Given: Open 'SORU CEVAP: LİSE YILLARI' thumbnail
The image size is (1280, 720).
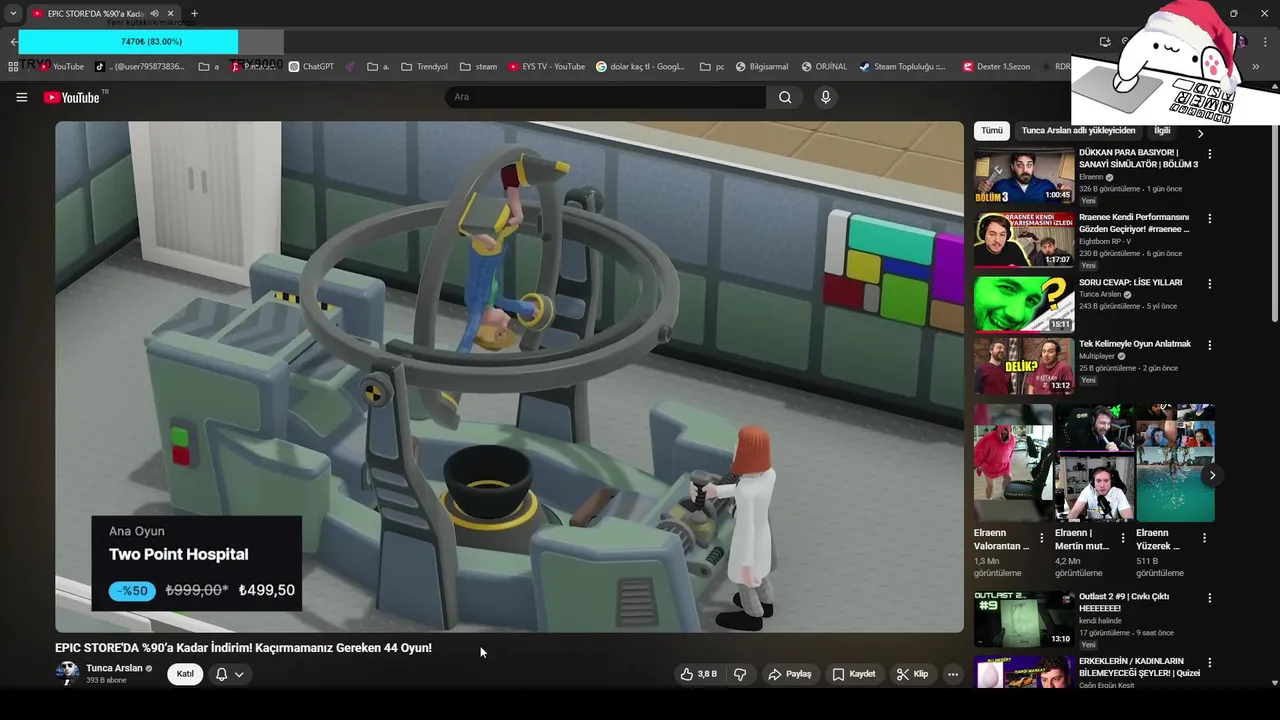Looking at the screenshot, I should click(x=1024, y=304).
